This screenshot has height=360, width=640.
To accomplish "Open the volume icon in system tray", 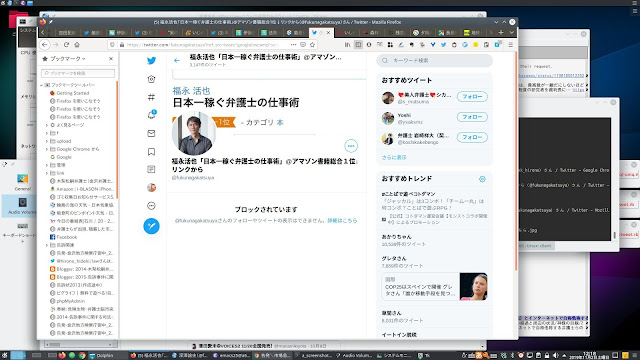I will pyautogui.click(x=556, y=356).
